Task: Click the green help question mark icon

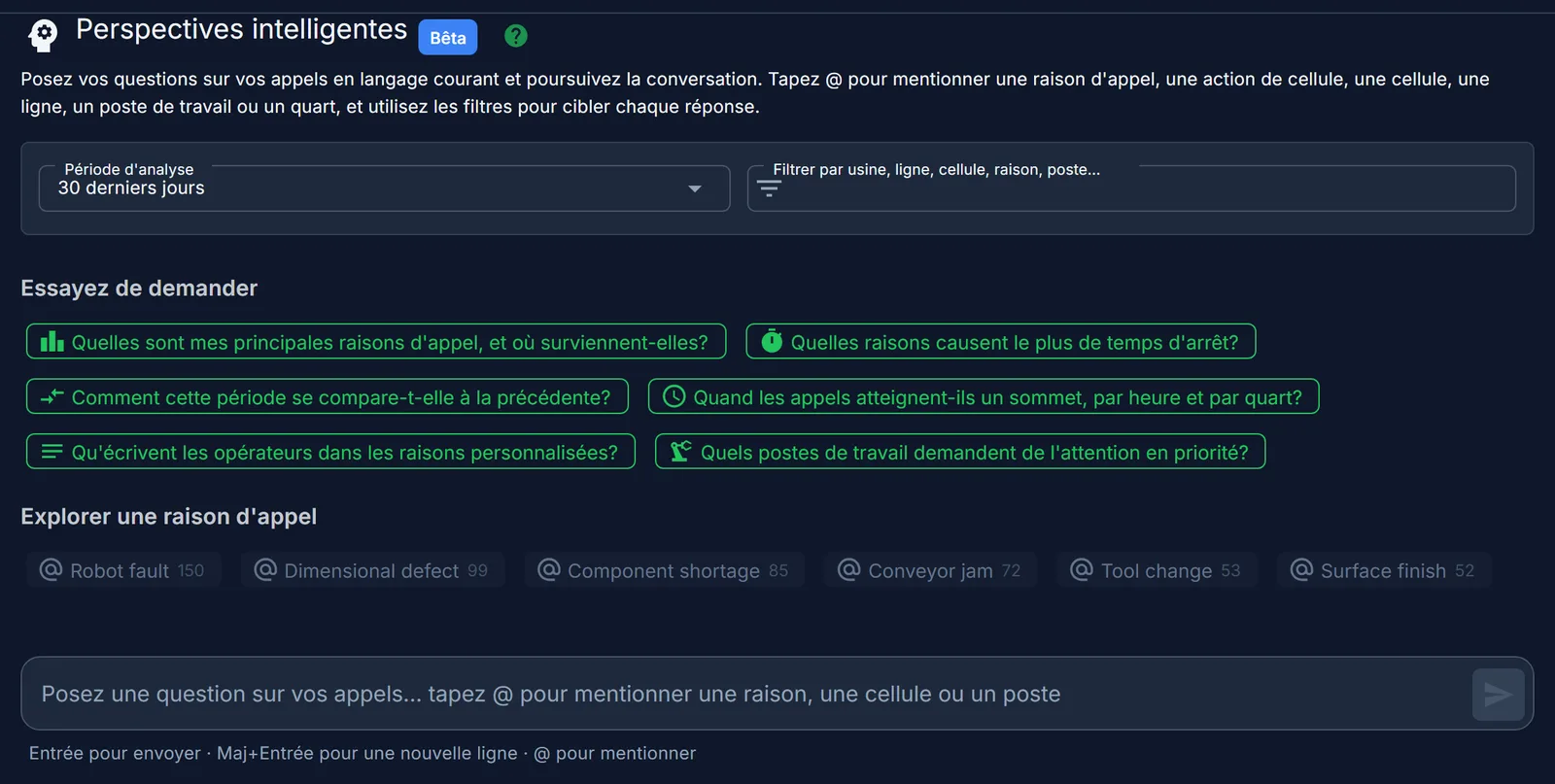Action: click(x=516, y=36)
